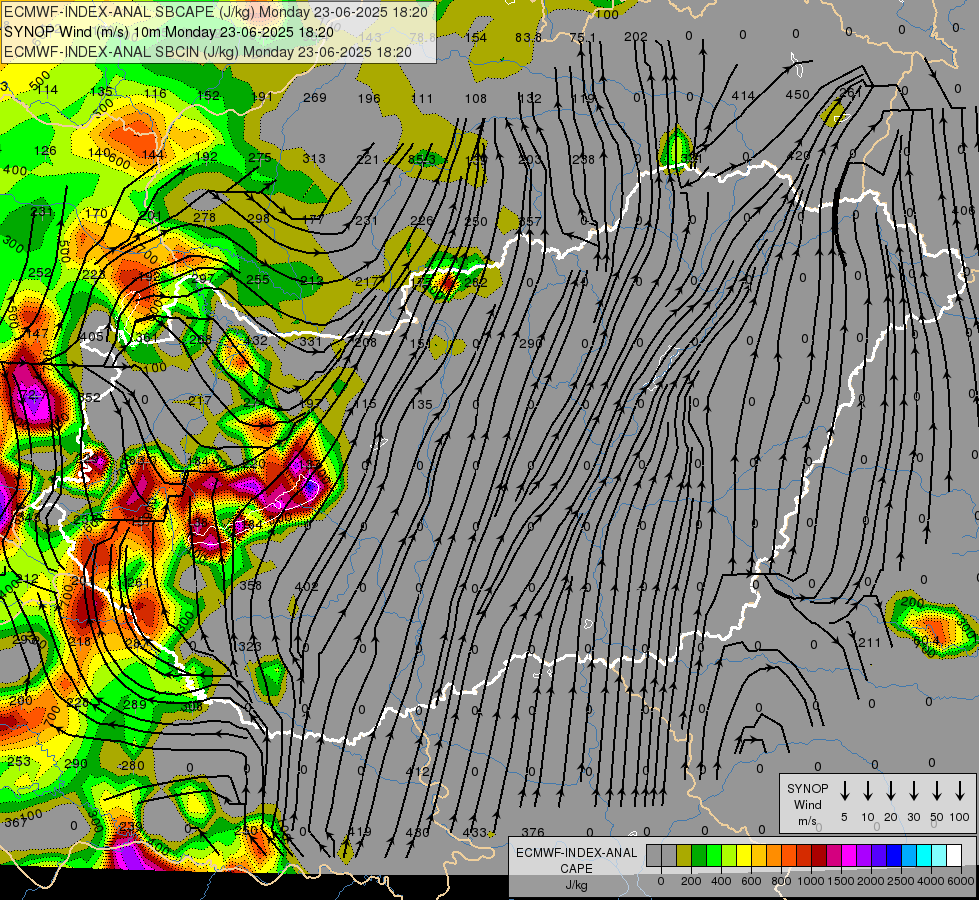Click the map value 282

[x=476, y=282]
